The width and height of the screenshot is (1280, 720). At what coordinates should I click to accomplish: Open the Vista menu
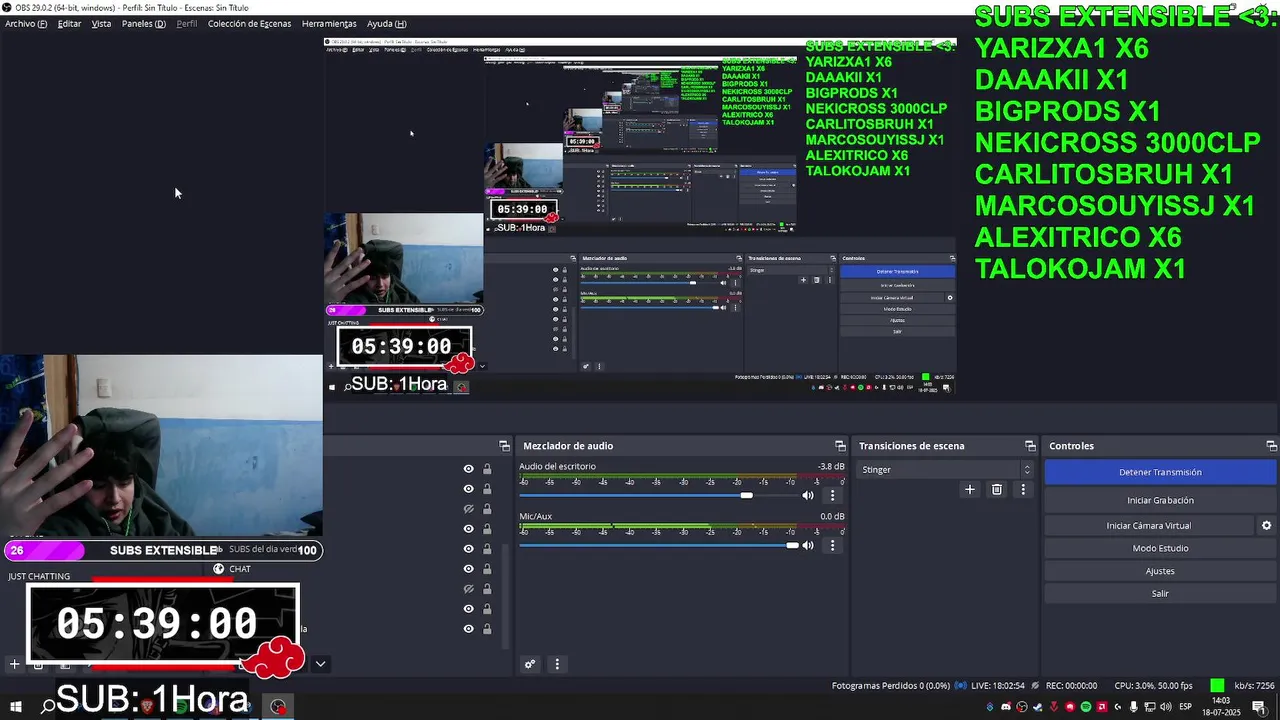[x=101, y=23]
